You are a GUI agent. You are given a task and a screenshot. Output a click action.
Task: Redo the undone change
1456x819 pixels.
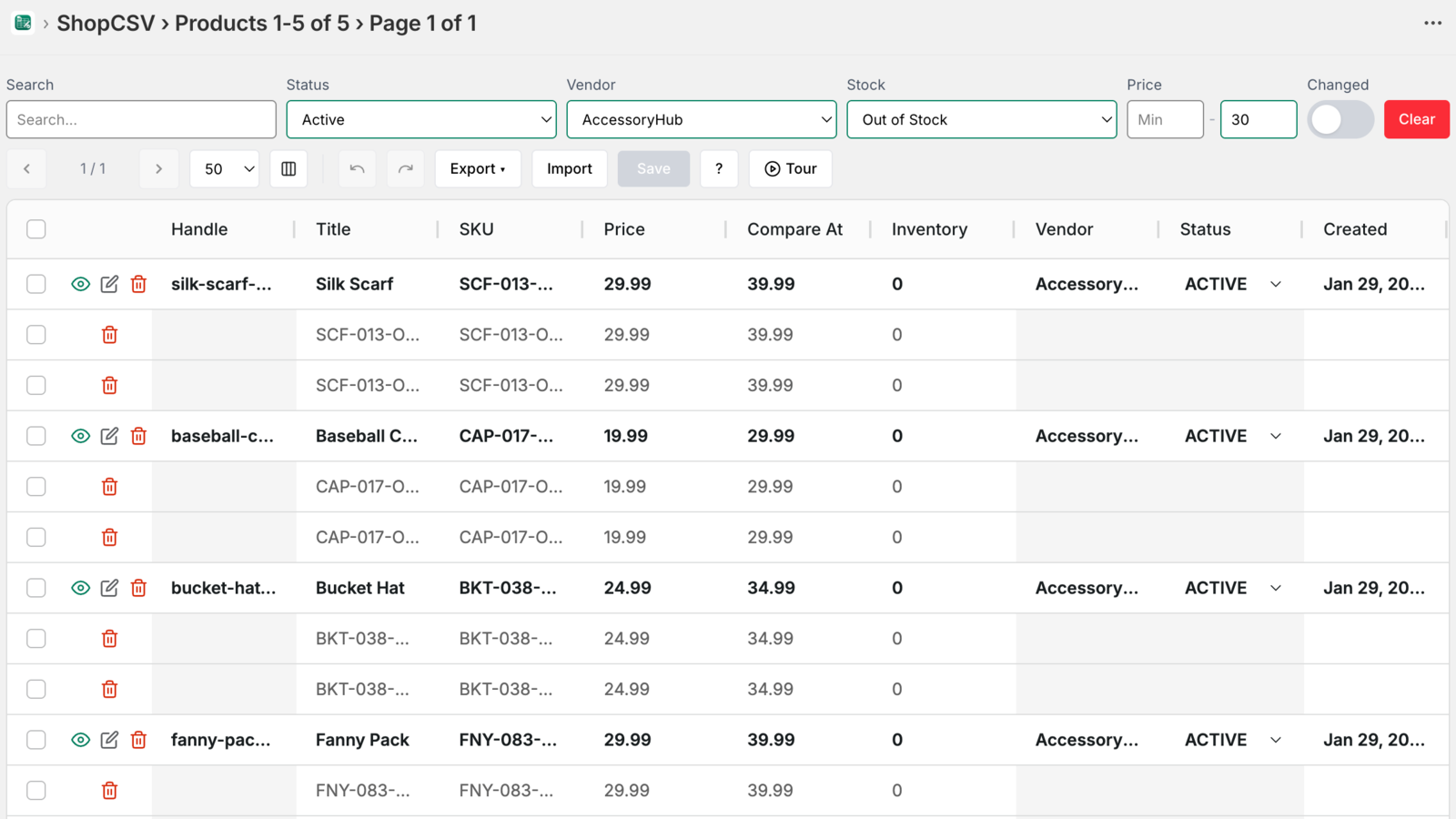click(405, 168)
